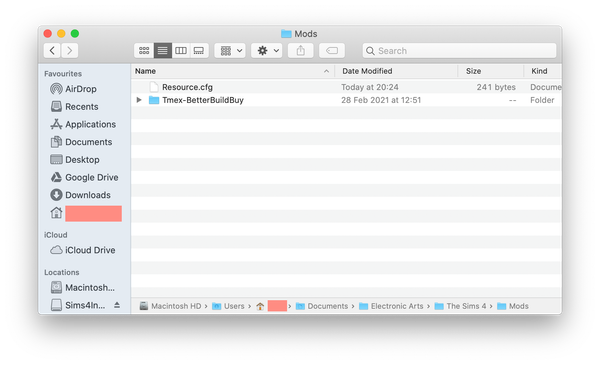Image resolution: width=600 pixels, height=365 pixels.
Task: Select the Resource.cfg file
Action: (187, 87)
